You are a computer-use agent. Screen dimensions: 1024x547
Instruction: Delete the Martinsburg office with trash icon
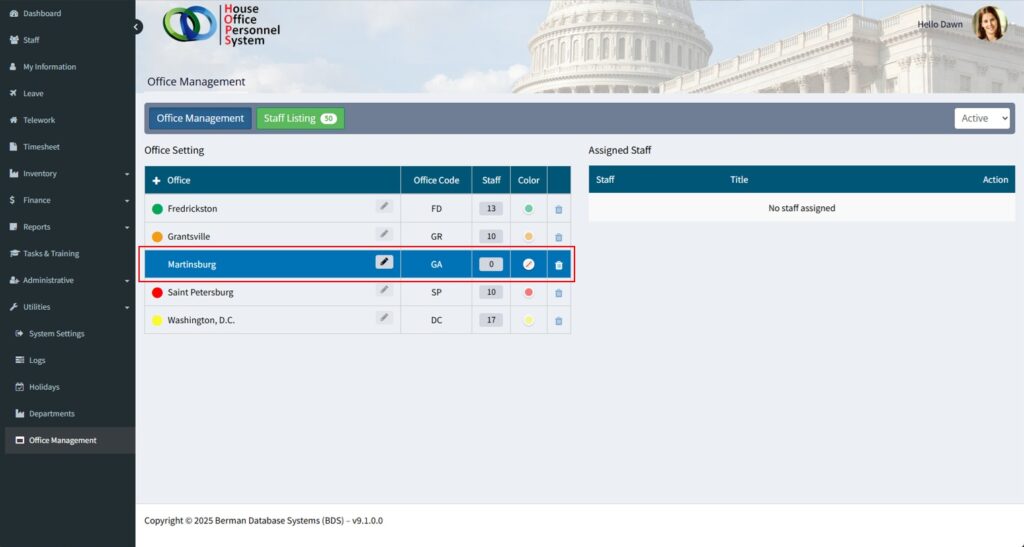pyautogui.click(x=558, y=265)
